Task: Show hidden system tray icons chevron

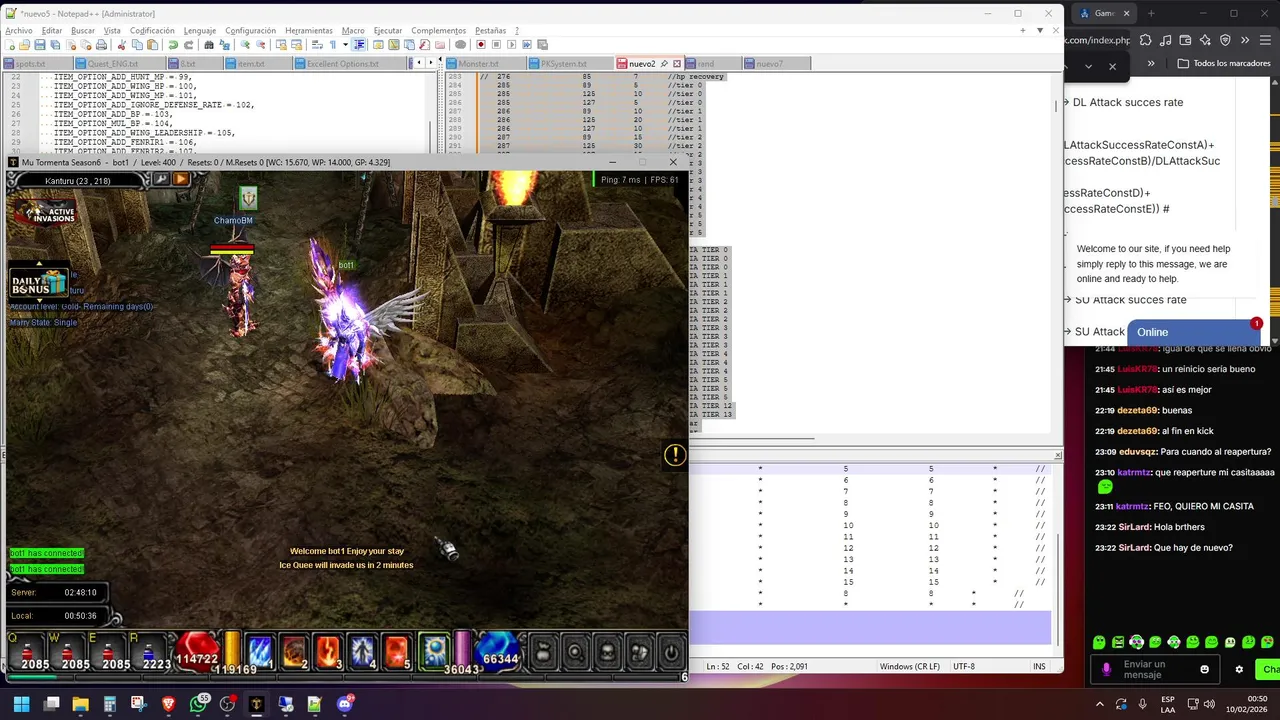Action: click(x=1100, y=704)
